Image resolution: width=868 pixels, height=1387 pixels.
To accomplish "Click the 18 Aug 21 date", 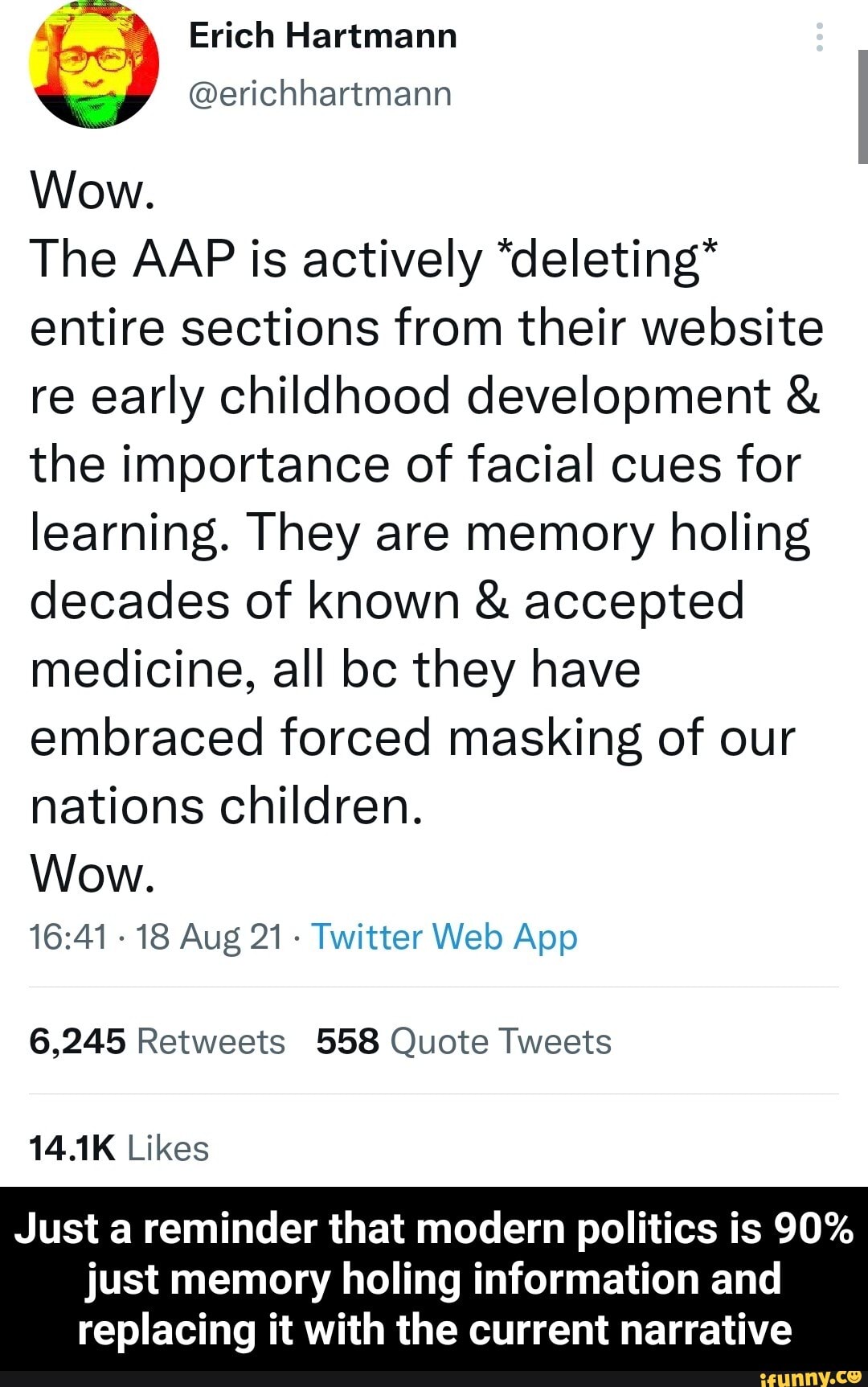I will (x=209, y=937).
